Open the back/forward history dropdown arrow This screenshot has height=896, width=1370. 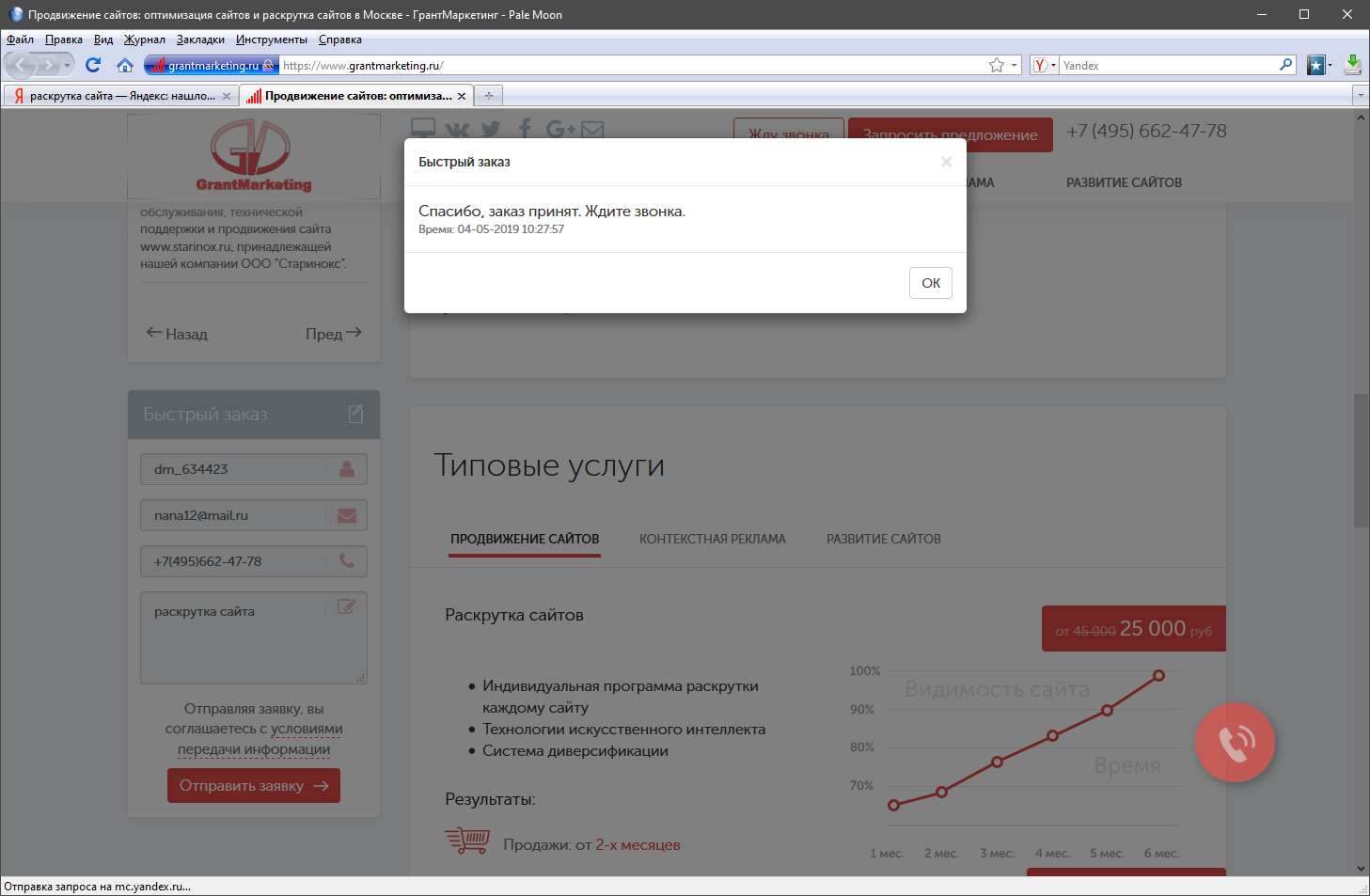(67, 65)
